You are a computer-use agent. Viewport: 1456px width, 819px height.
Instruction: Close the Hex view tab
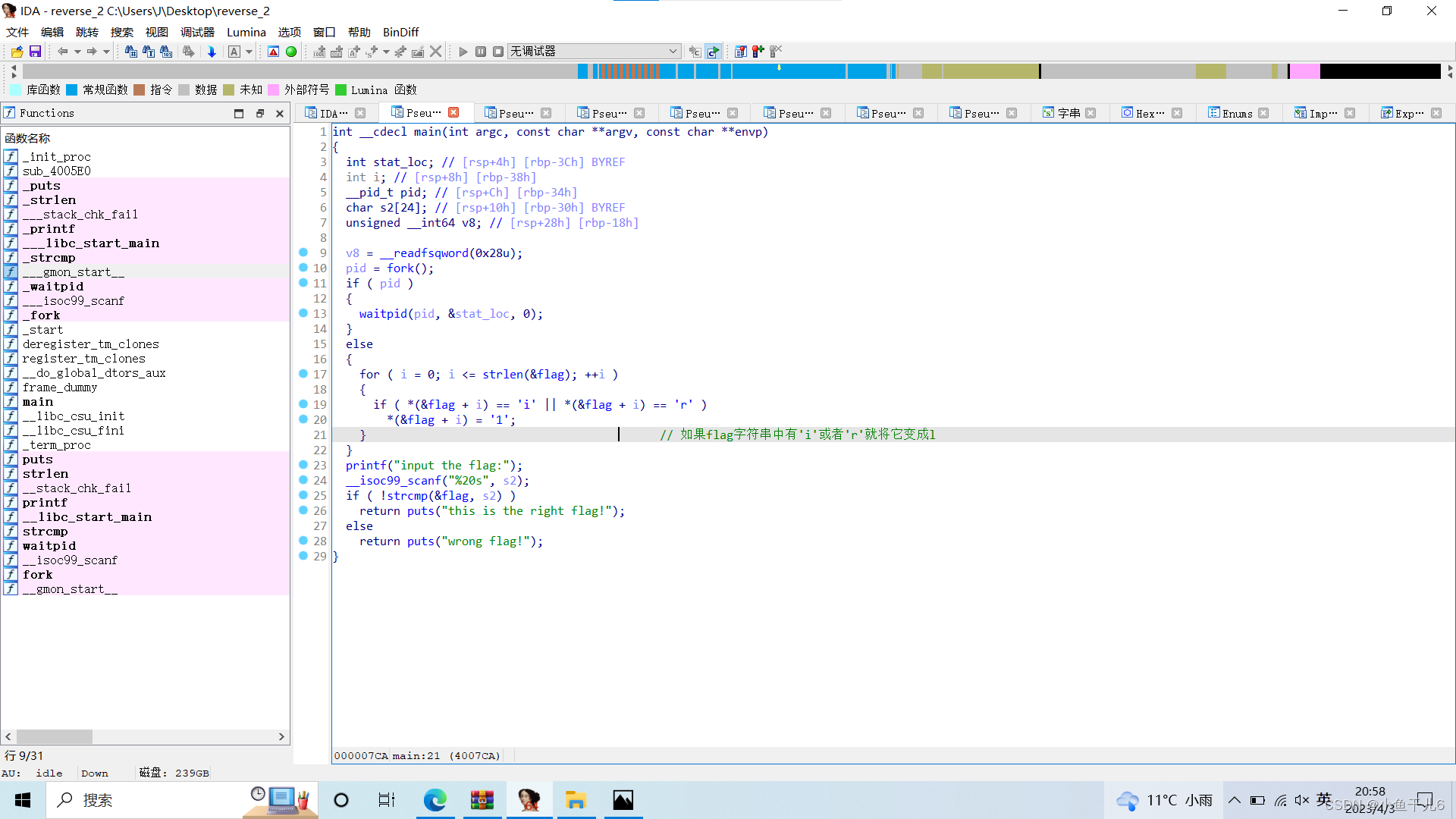(x=1177, y=113)
